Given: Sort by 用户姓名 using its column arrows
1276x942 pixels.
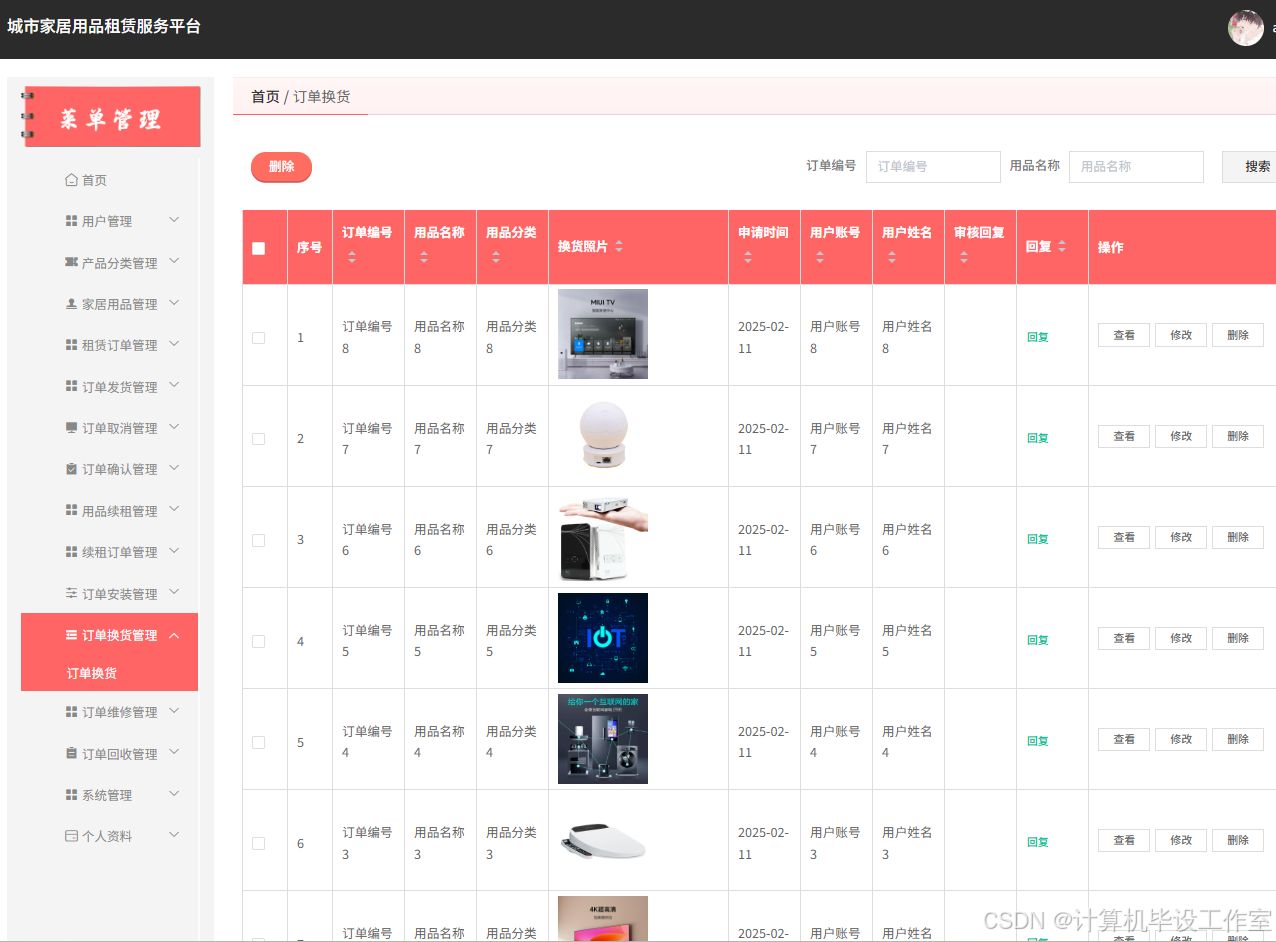Looking at the screenshot, I should click(891, 257).
